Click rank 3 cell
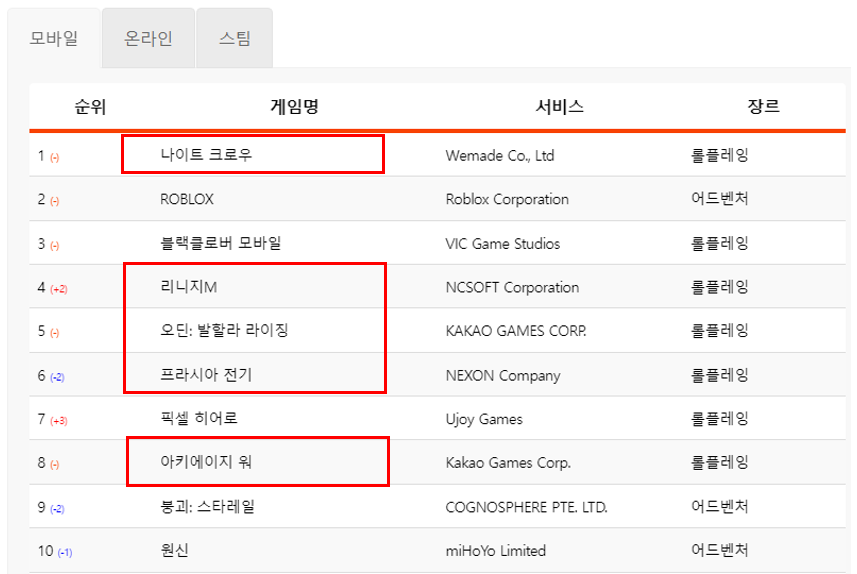 [x=48, y=244]
